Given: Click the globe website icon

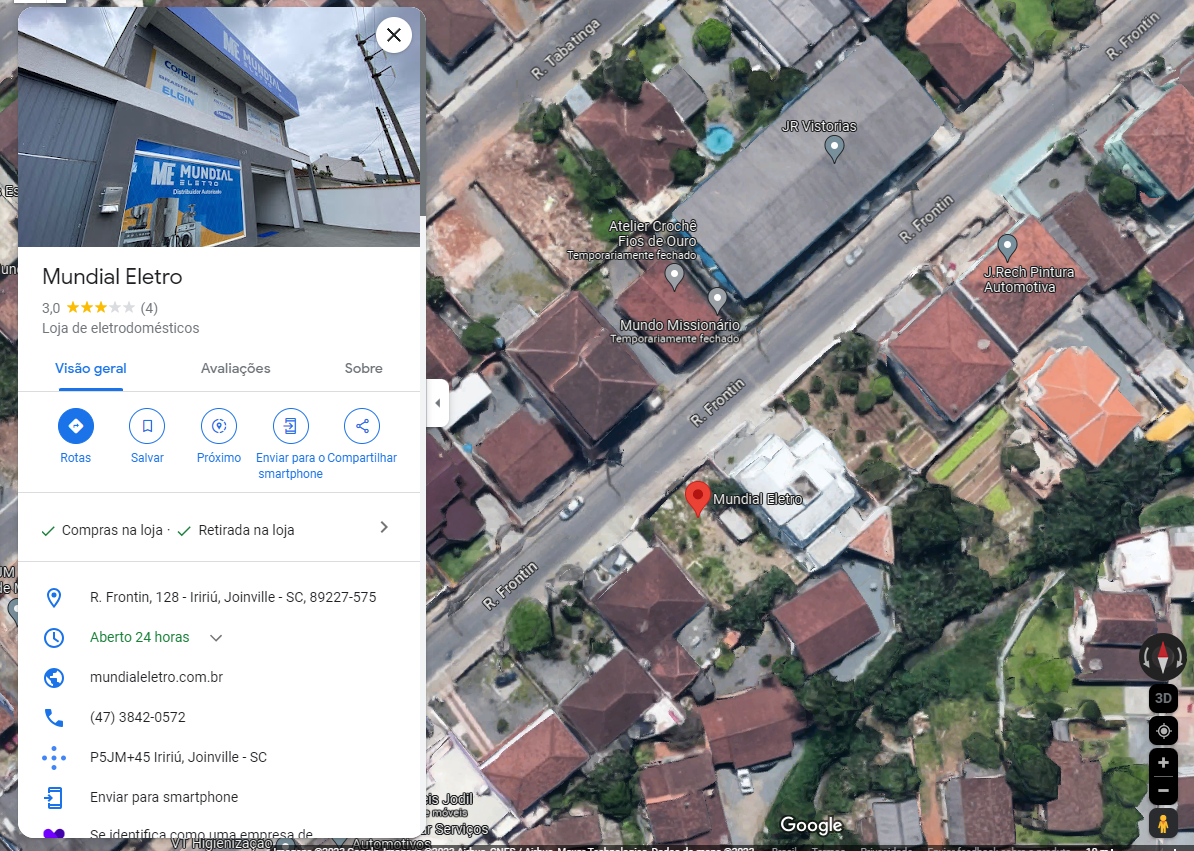Looking at the screenshot, I should (54, 677).
